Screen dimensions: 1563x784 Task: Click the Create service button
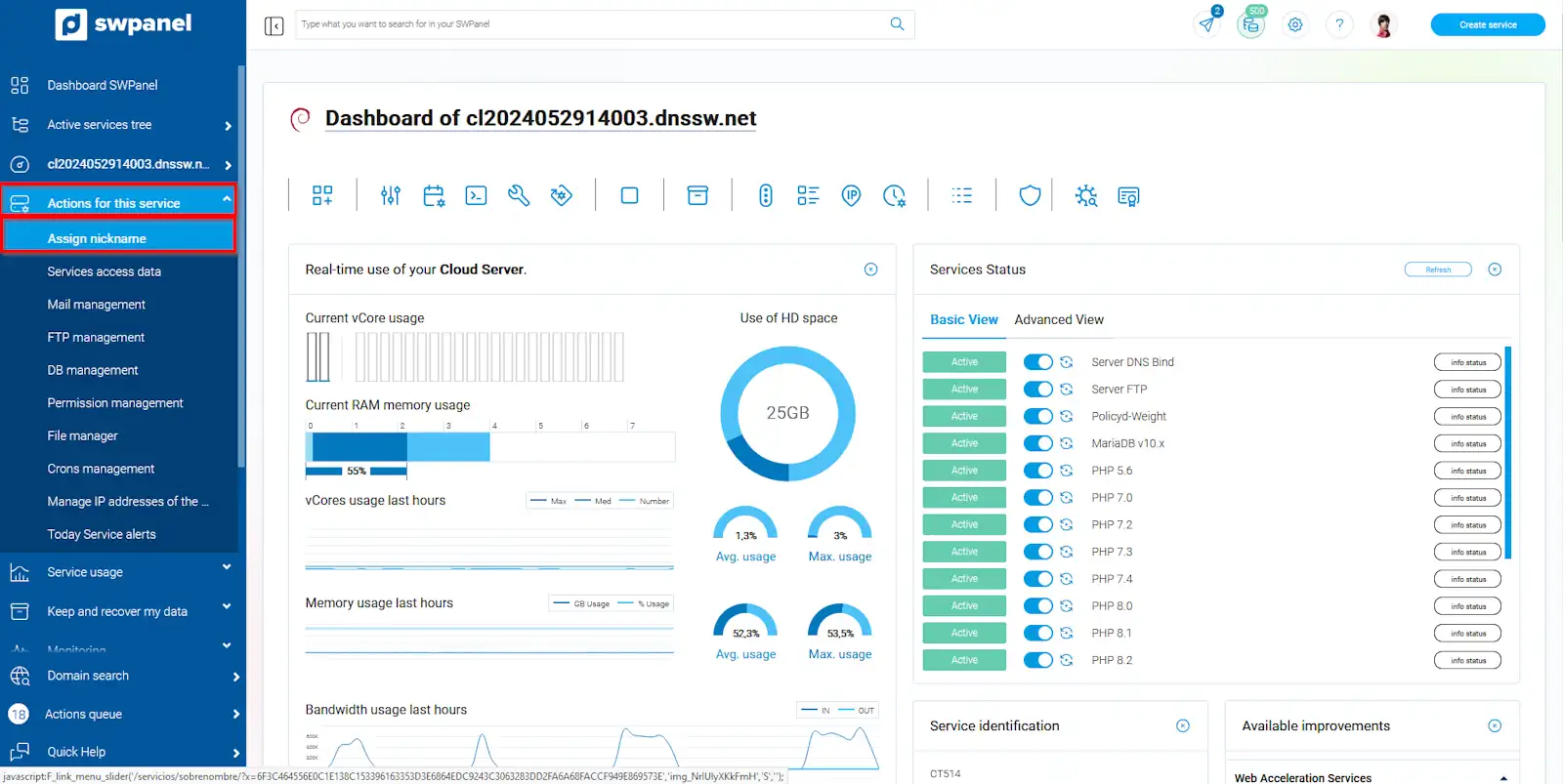(1487, 24)
